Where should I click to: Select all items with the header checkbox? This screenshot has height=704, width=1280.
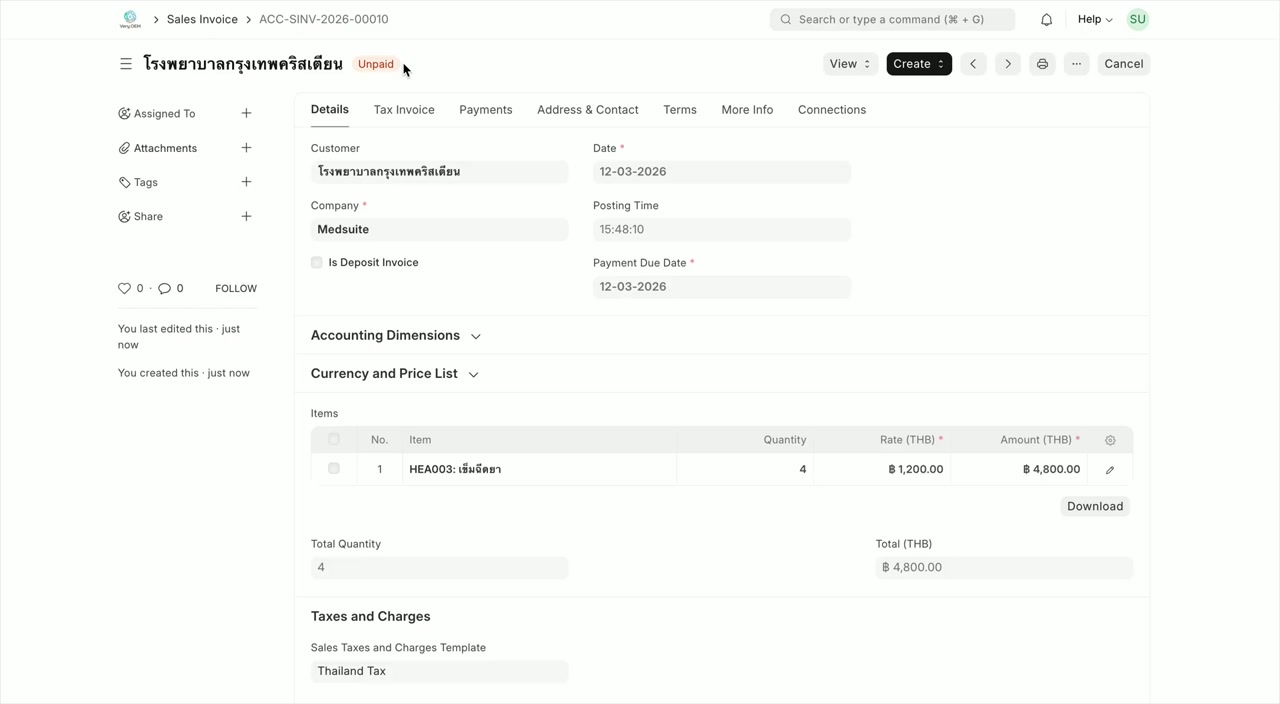point(333,439)
